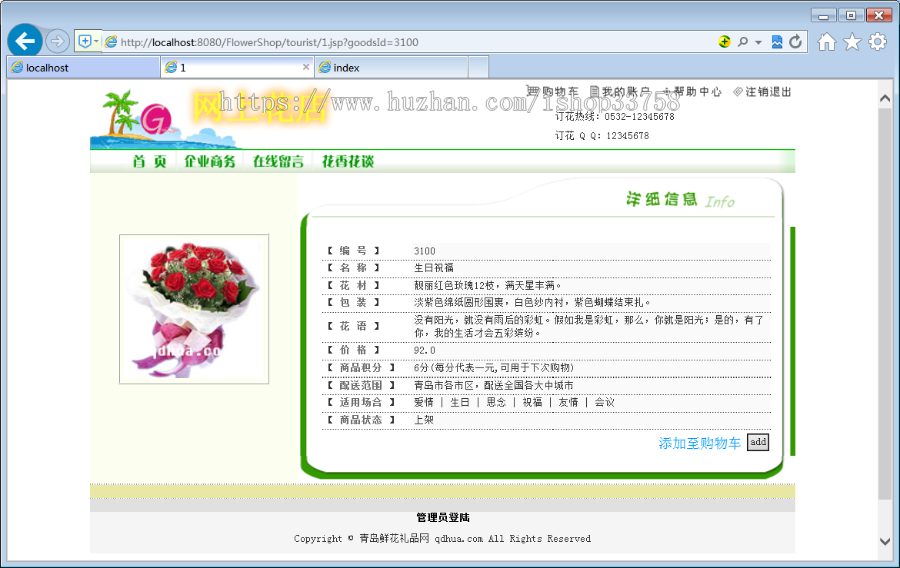Screen dimensions: 900x568
Task: Open the 我的账户 account link
Action: tap(620, 91)
